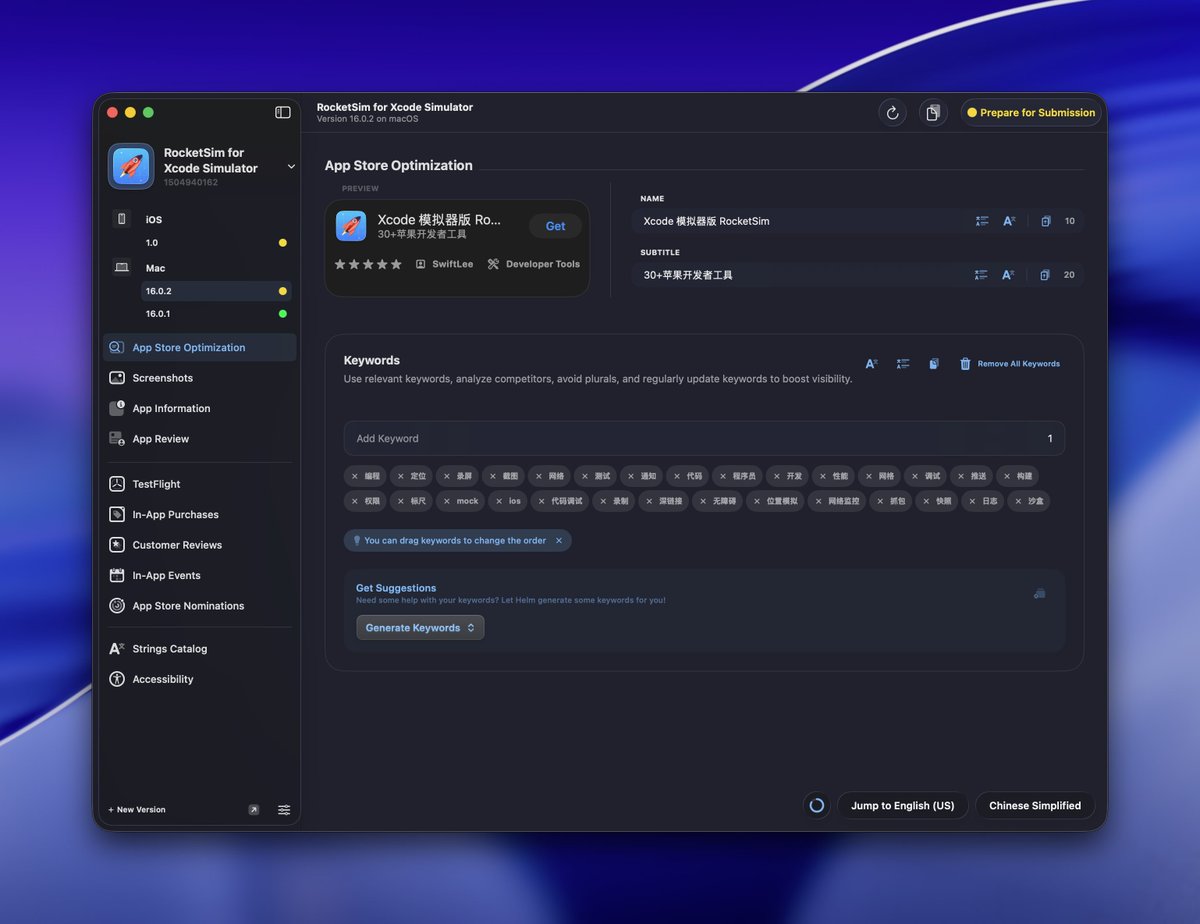Remove the 代码调试 keyword chip
This screenshot has width=1200, height=924.
click(541, 501)
